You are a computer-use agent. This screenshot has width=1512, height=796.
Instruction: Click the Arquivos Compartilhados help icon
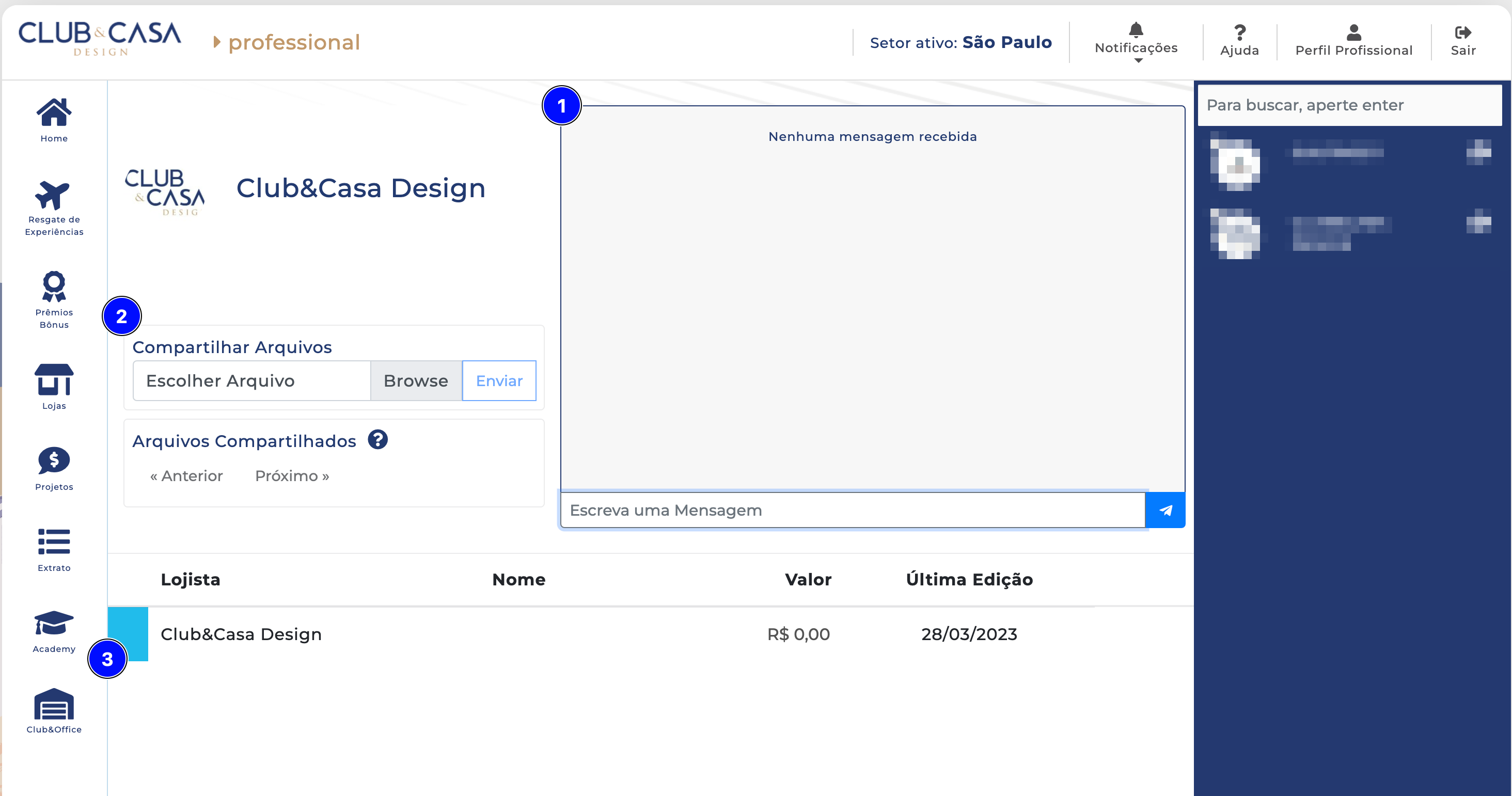[378, 439]
